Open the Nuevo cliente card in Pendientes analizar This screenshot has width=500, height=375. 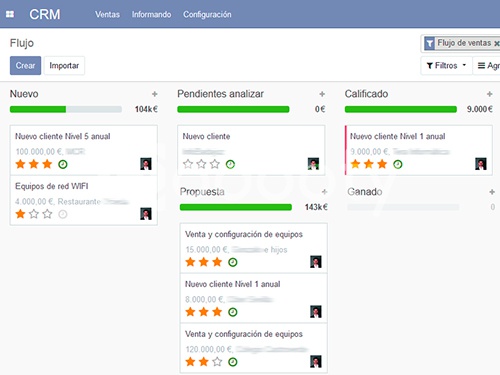(x=251, y=150)
